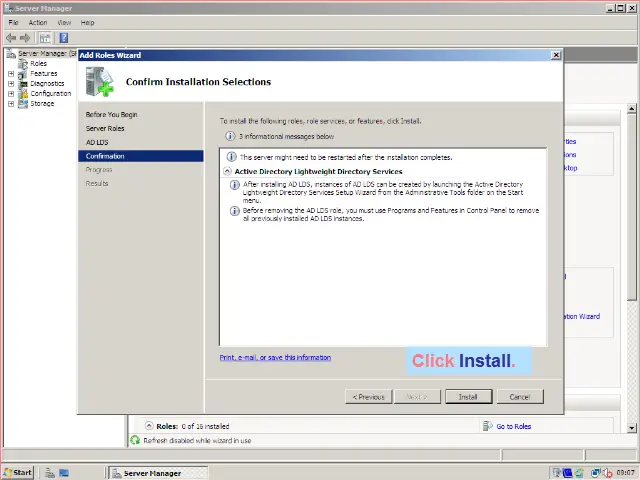Click the info icon beside 'Before removing the AD LDS role'

pyautogui.click(x=234, y=211)
